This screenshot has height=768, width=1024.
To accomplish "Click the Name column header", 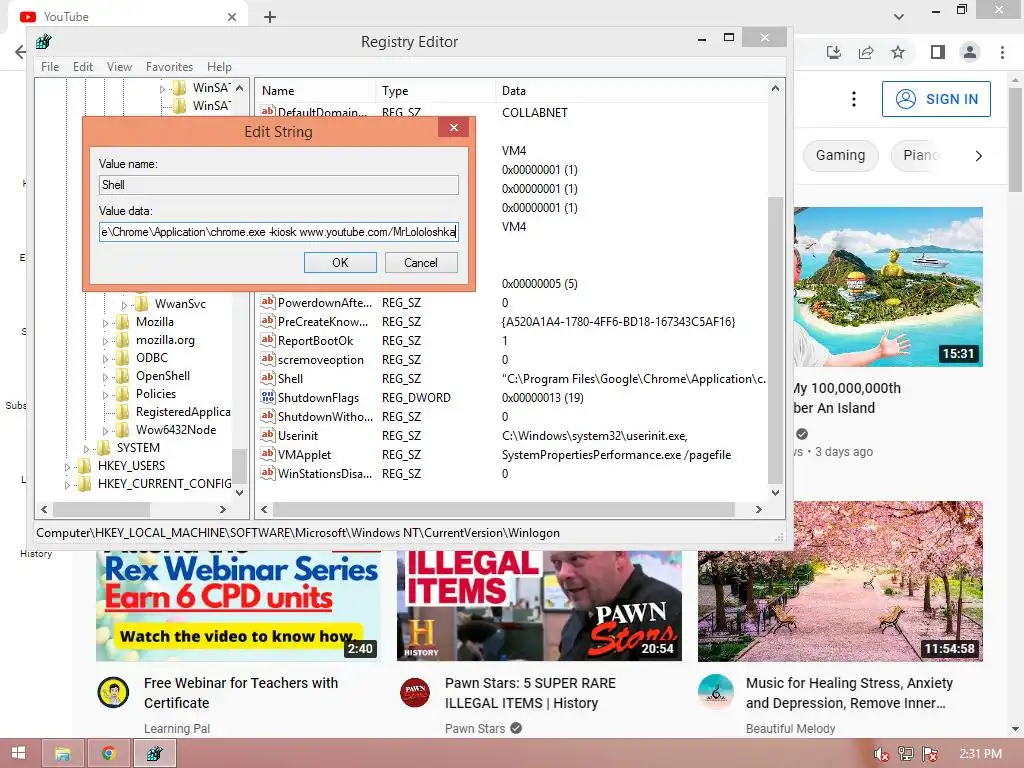I will 315,91.
